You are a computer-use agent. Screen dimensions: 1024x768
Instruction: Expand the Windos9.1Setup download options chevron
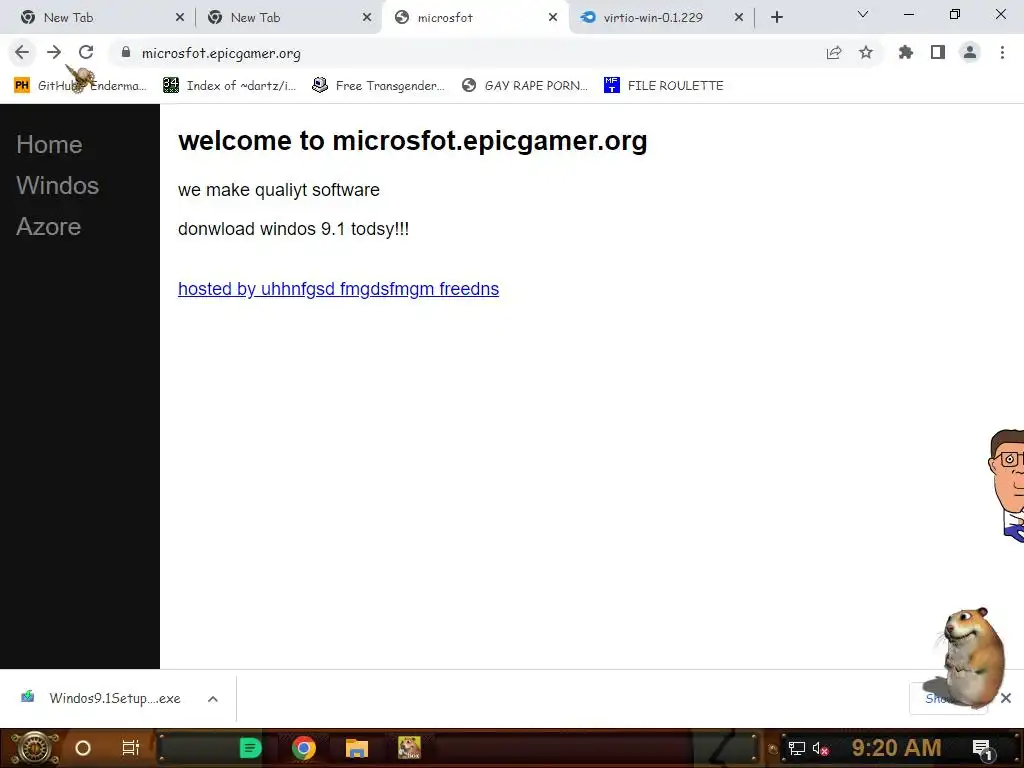coord(213,699)
